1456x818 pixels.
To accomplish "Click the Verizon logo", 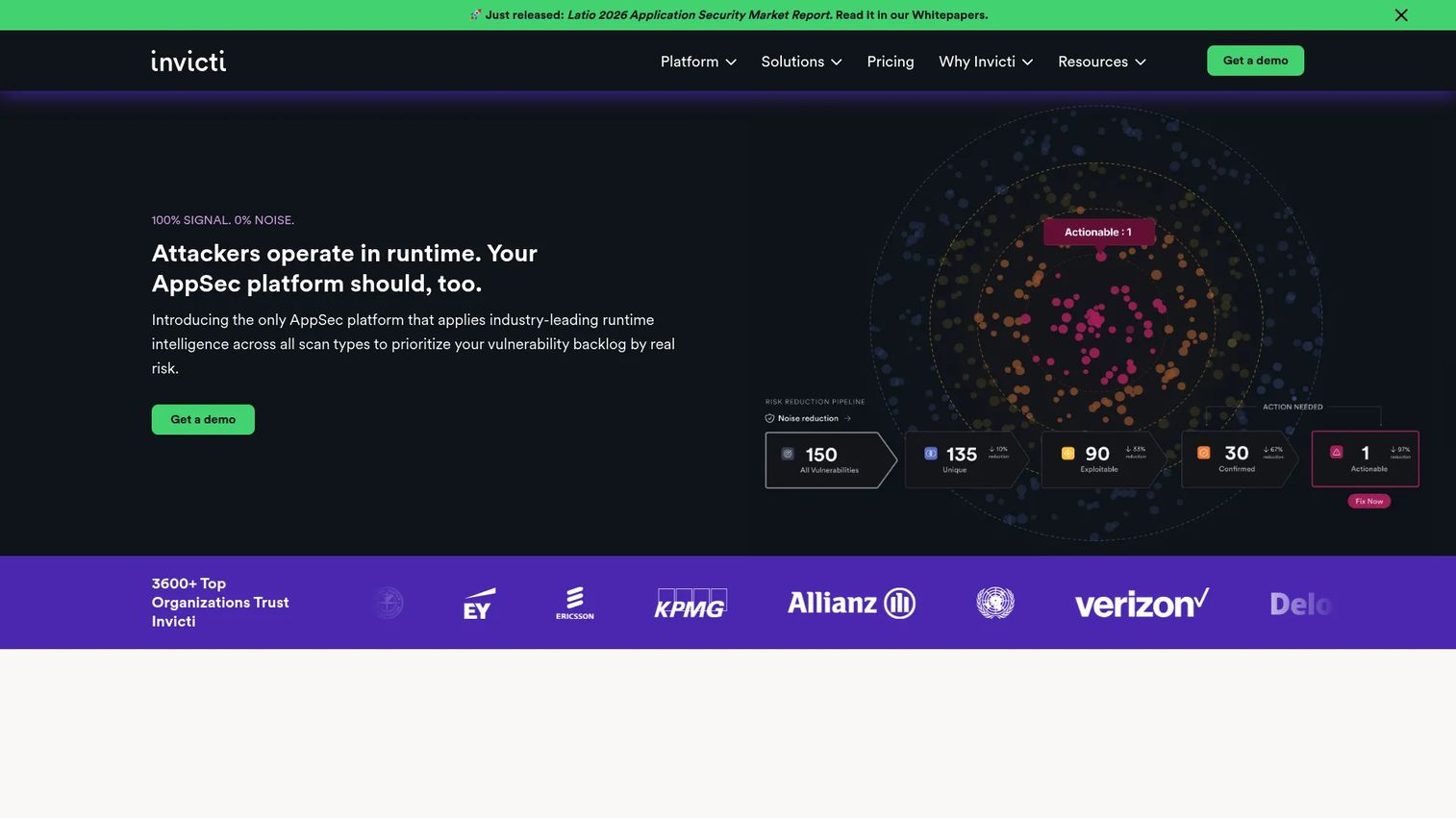I will coord(1142,603).
